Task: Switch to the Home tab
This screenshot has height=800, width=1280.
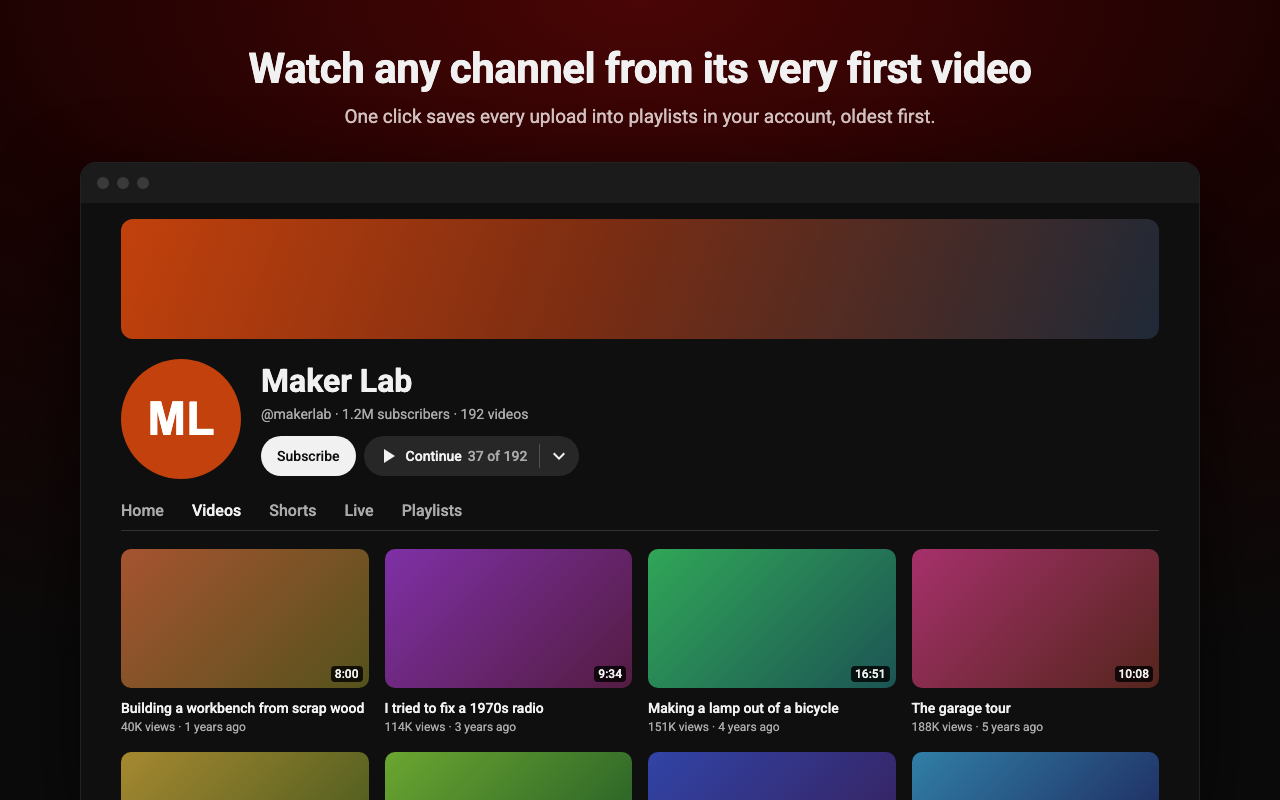Action: [x=142, y=510]
